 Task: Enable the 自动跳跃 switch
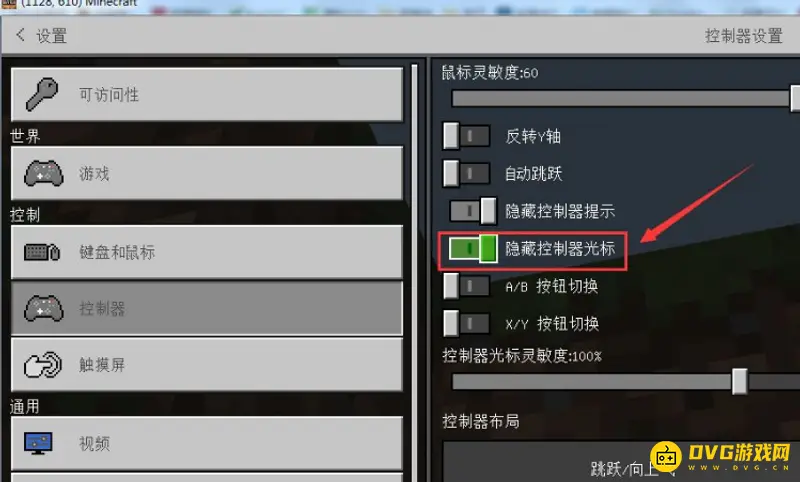click(466, 174)
